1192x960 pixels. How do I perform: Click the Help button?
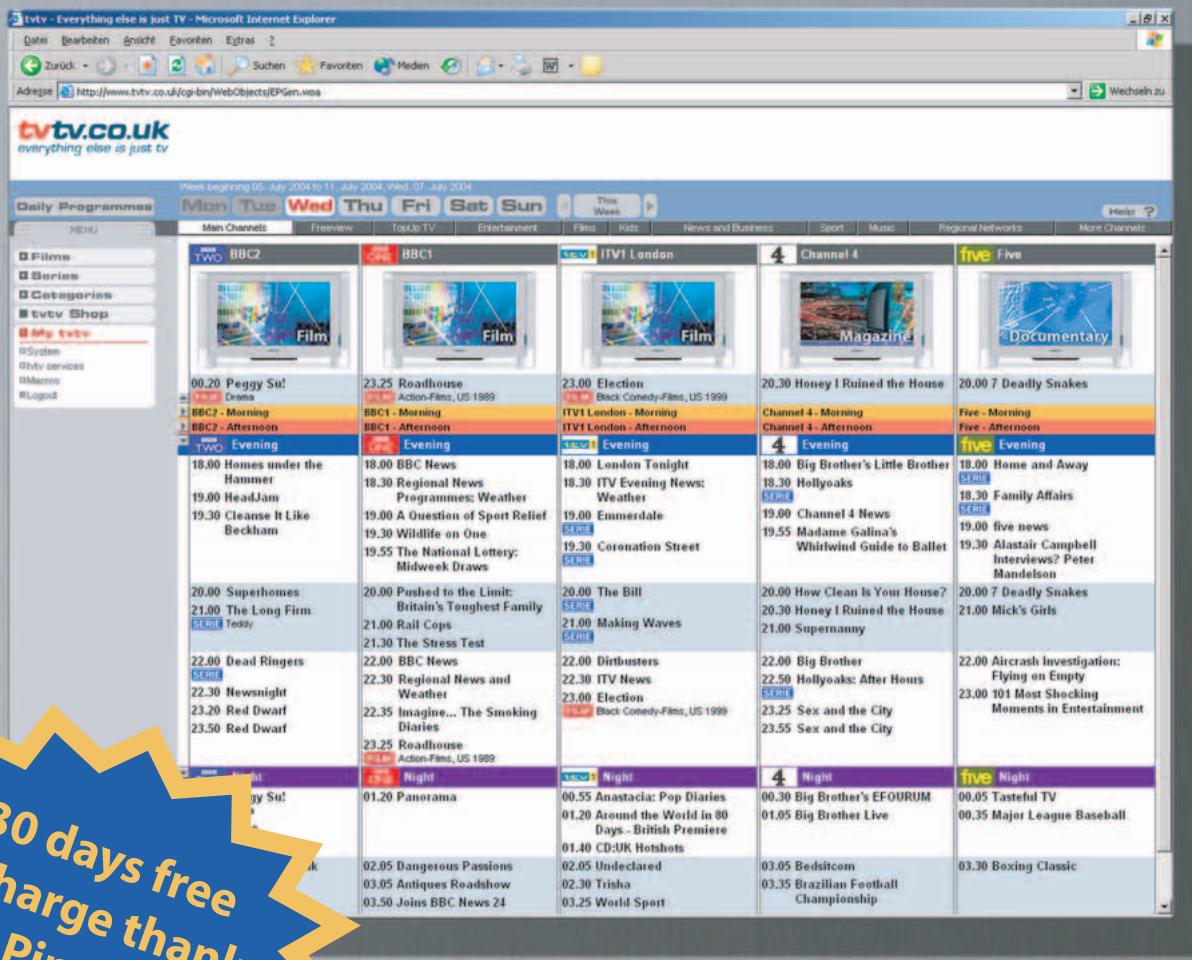(1129, 211)
